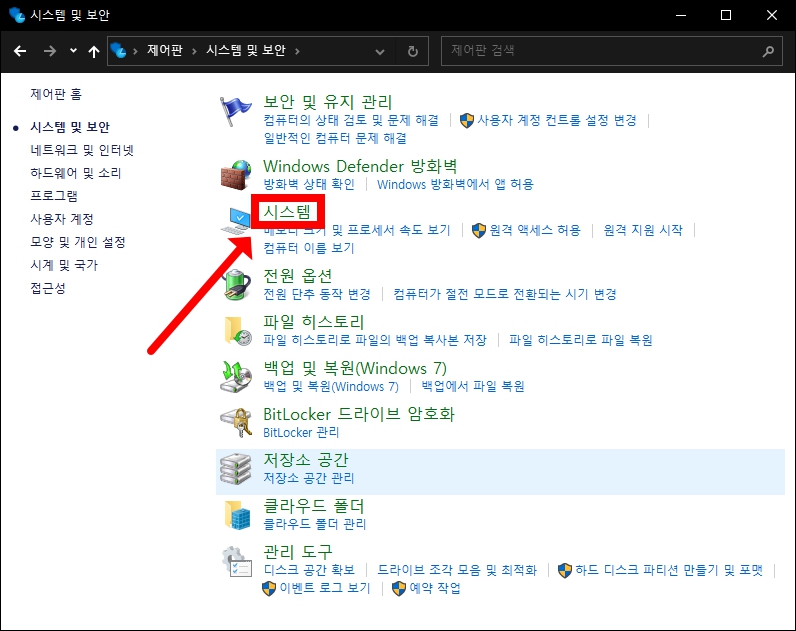This screenshot has width=796, height=631.
Task: Open the 파일 히스토리 heading
Action: 313,322
